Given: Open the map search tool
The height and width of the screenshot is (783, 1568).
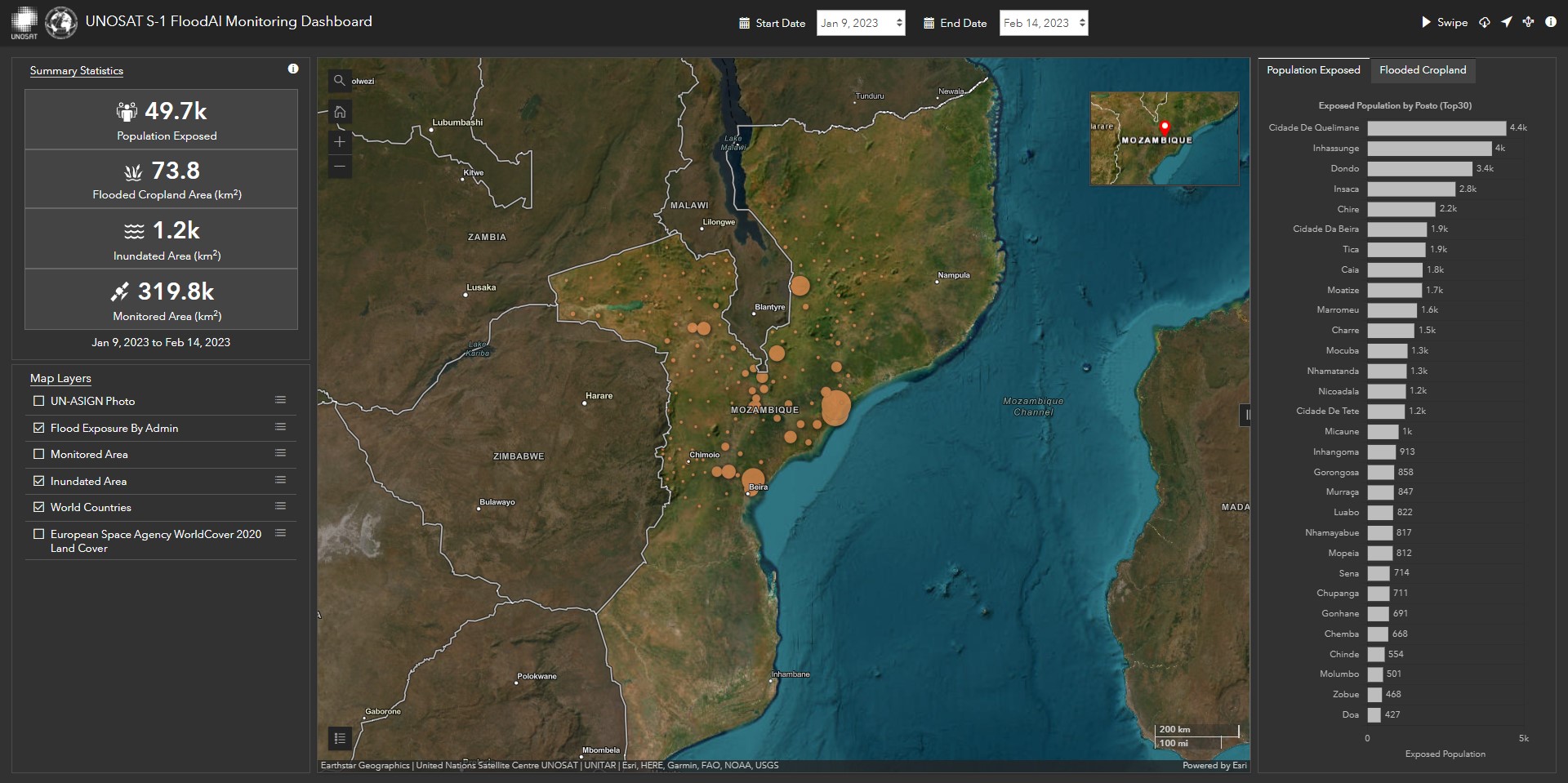Looking at the screenshot, I should point(340,81).
